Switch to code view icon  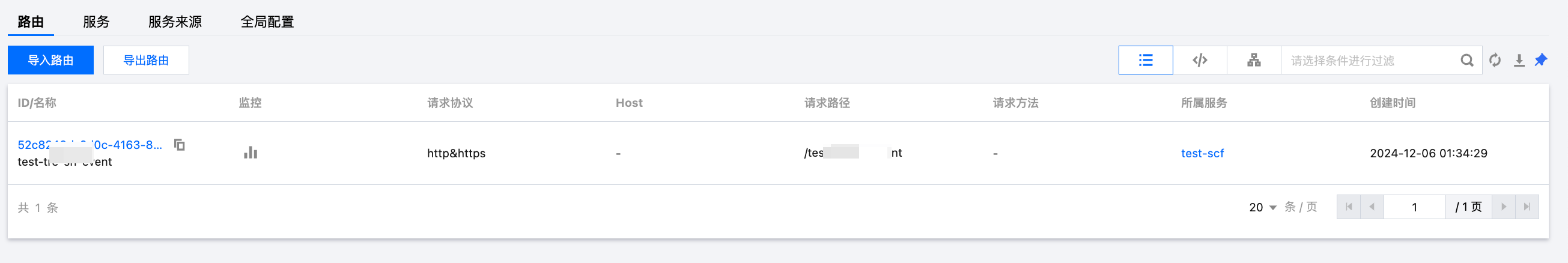point(1200,60)
